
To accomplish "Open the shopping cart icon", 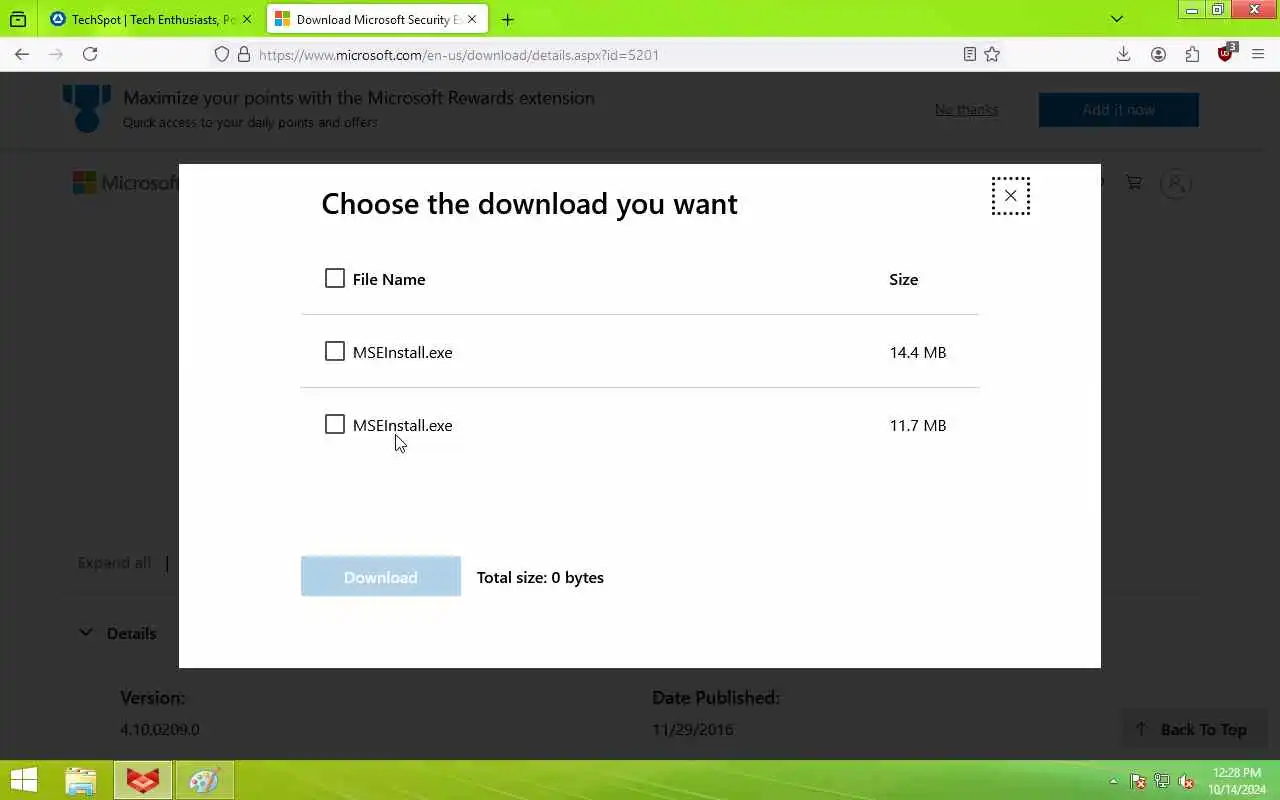I will [x=1133, y=183].
